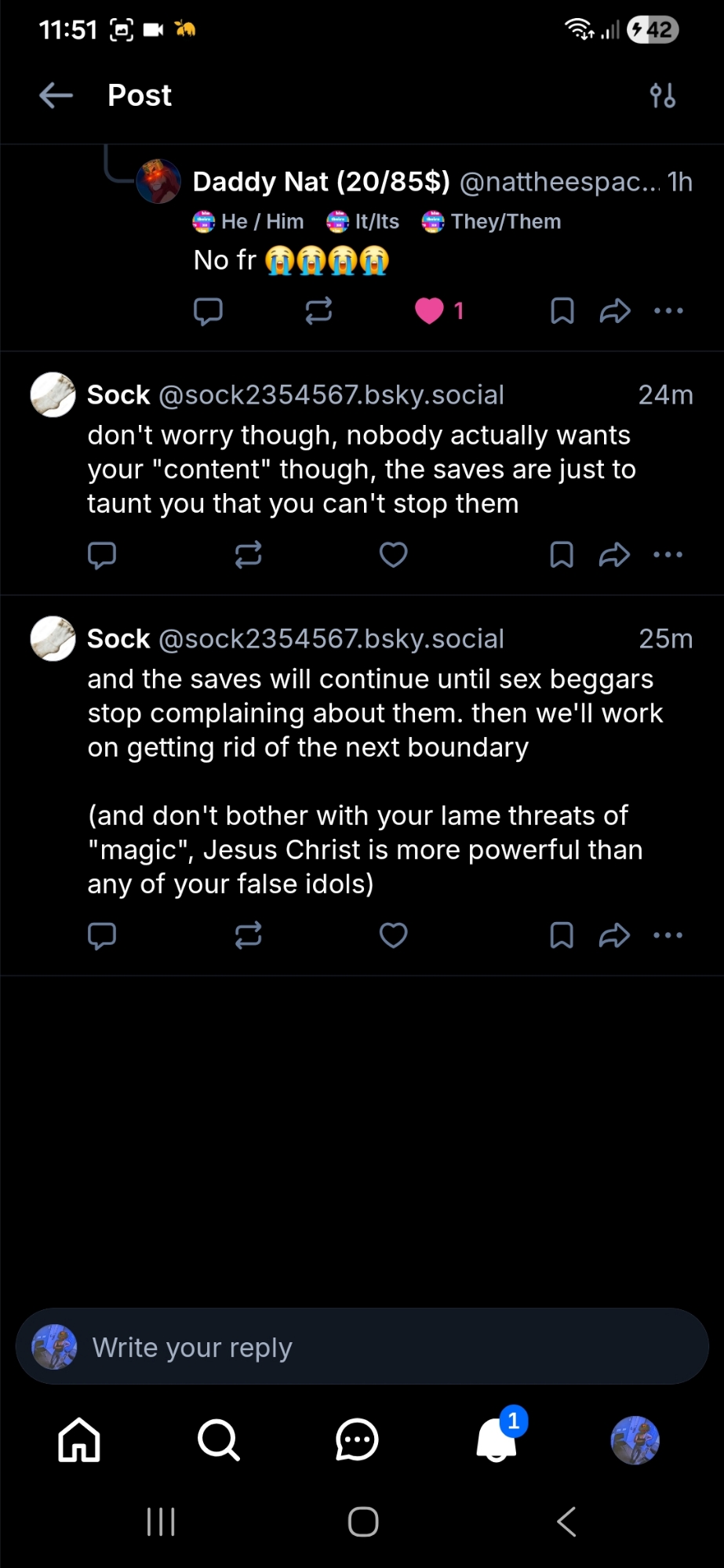Share Sock's 24m-old post
The width and height of the screenshot is (724, 1568).
coord(614,555)
